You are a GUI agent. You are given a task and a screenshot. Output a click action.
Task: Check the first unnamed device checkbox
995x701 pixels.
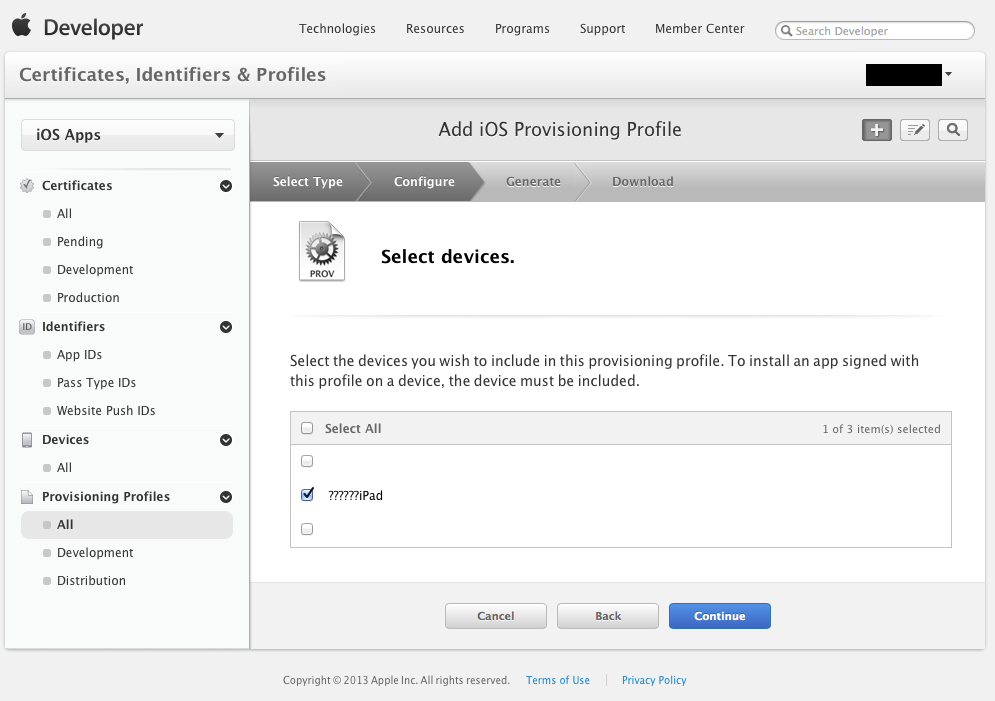307,461
